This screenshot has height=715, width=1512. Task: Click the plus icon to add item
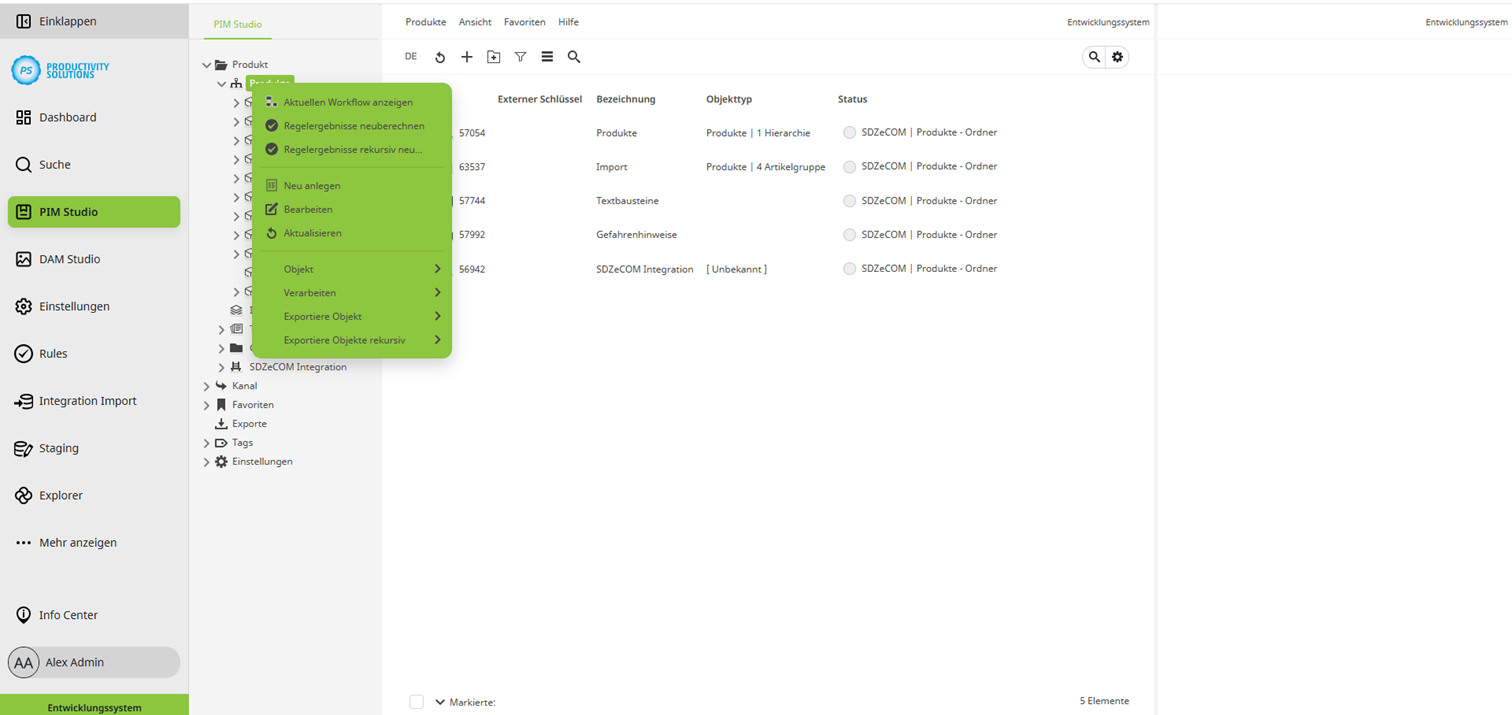(x=466, y=57)
